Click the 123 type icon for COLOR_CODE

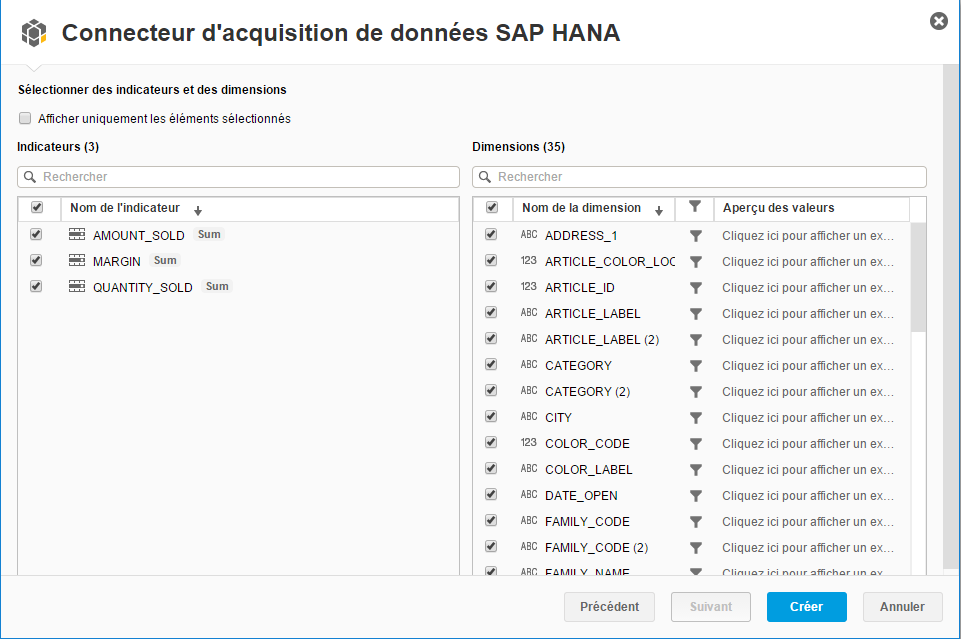529,442
